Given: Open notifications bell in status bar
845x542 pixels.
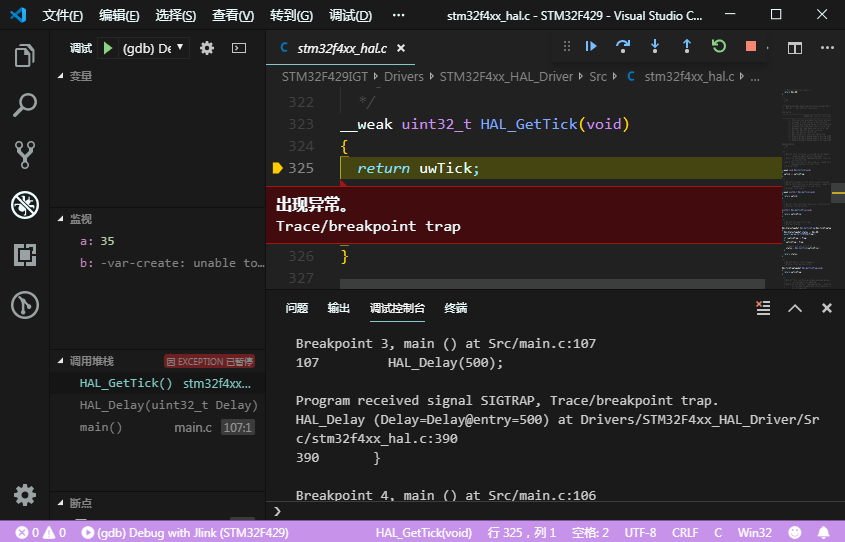Looking at the screenshot, I should [x=823, y=532].
